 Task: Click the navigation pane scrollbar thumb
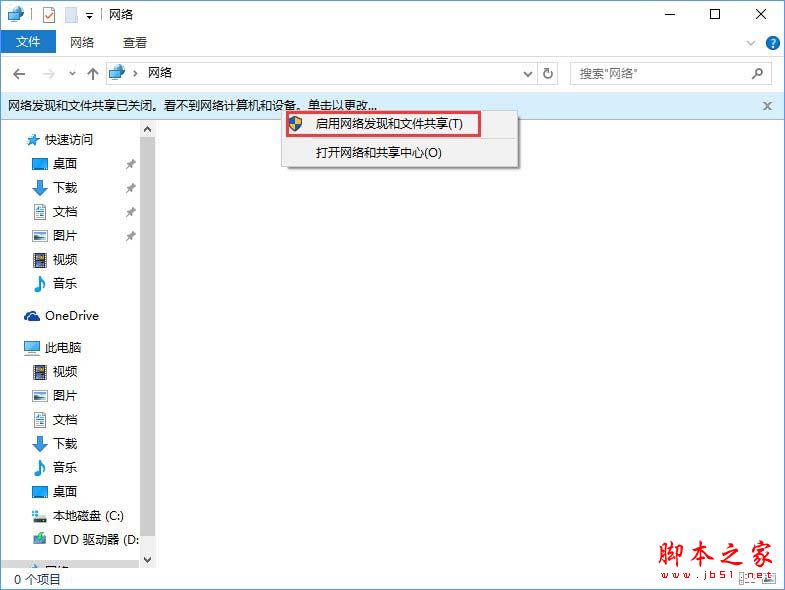(x=148, y=337)
